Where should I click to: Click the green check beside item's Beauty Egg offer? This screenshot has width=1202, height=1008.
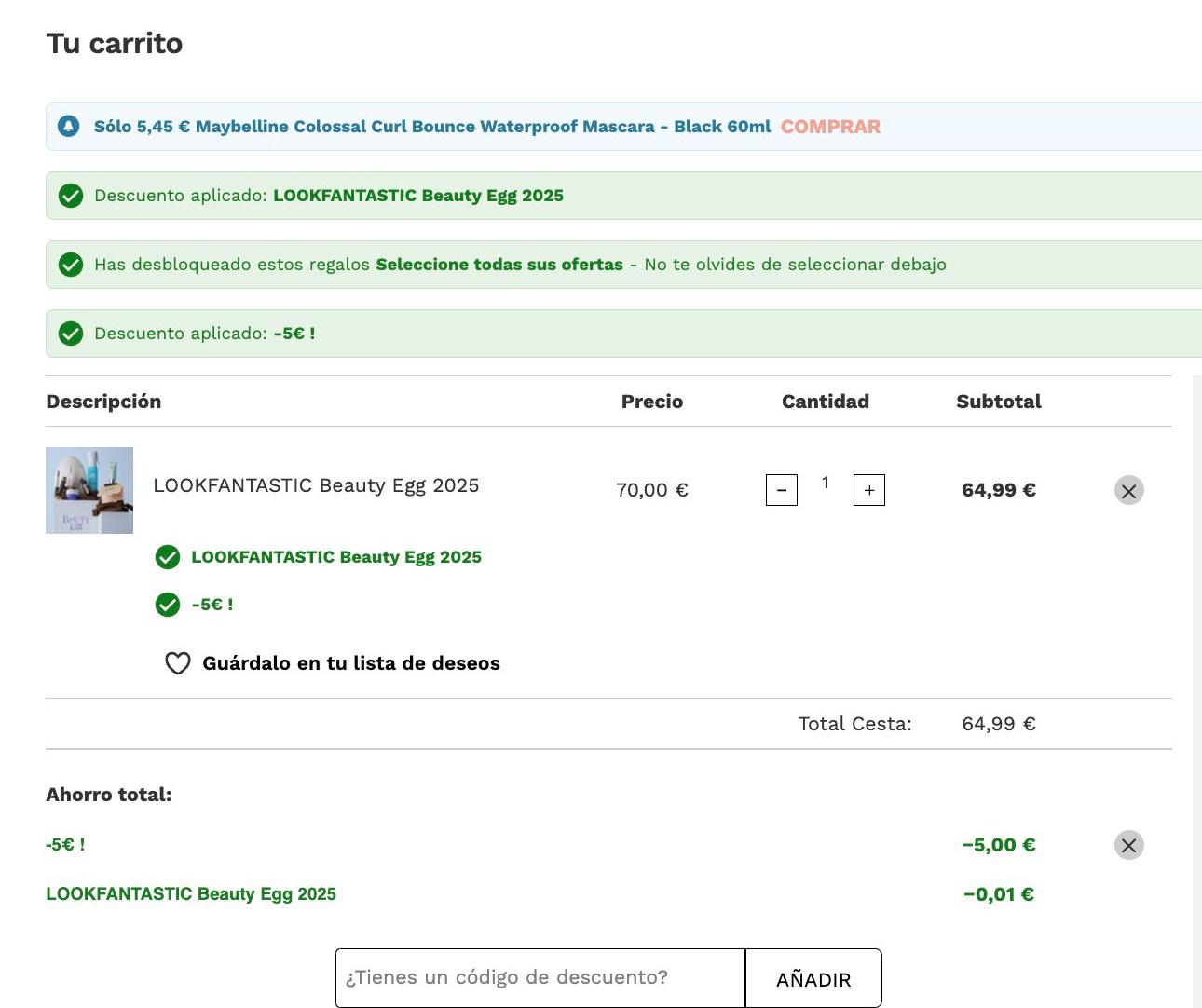coord(168,557)
